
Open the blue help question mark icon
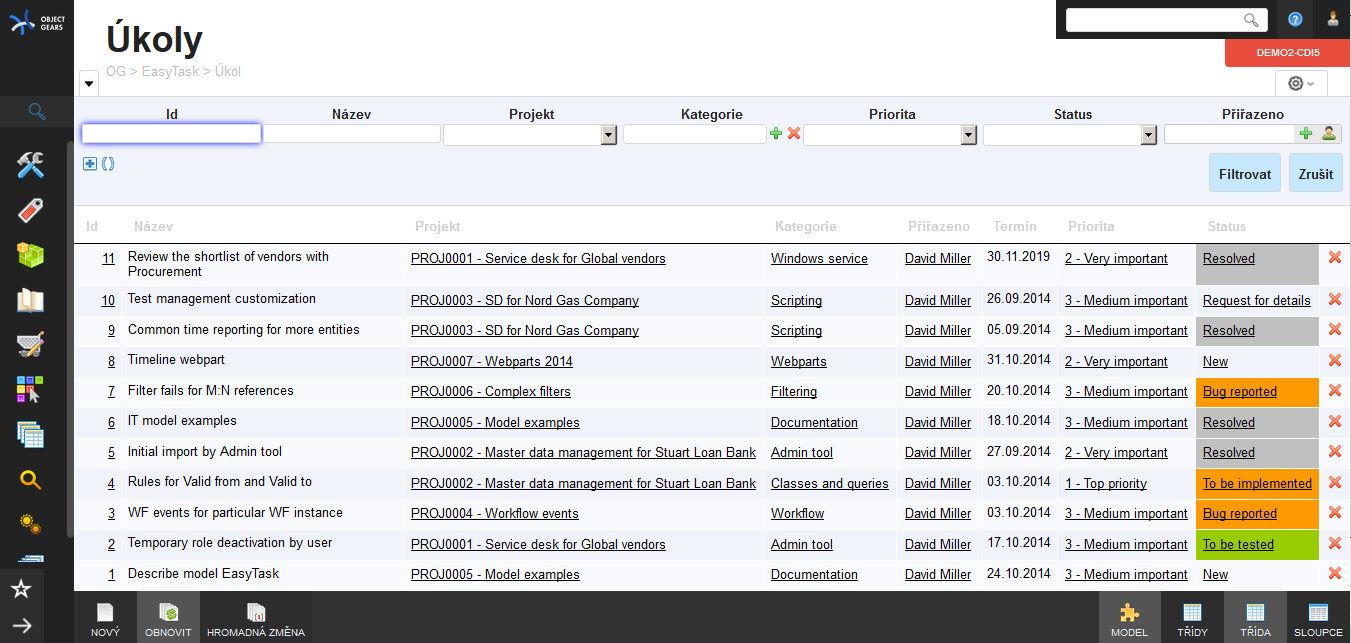(x=1295, y=19)
